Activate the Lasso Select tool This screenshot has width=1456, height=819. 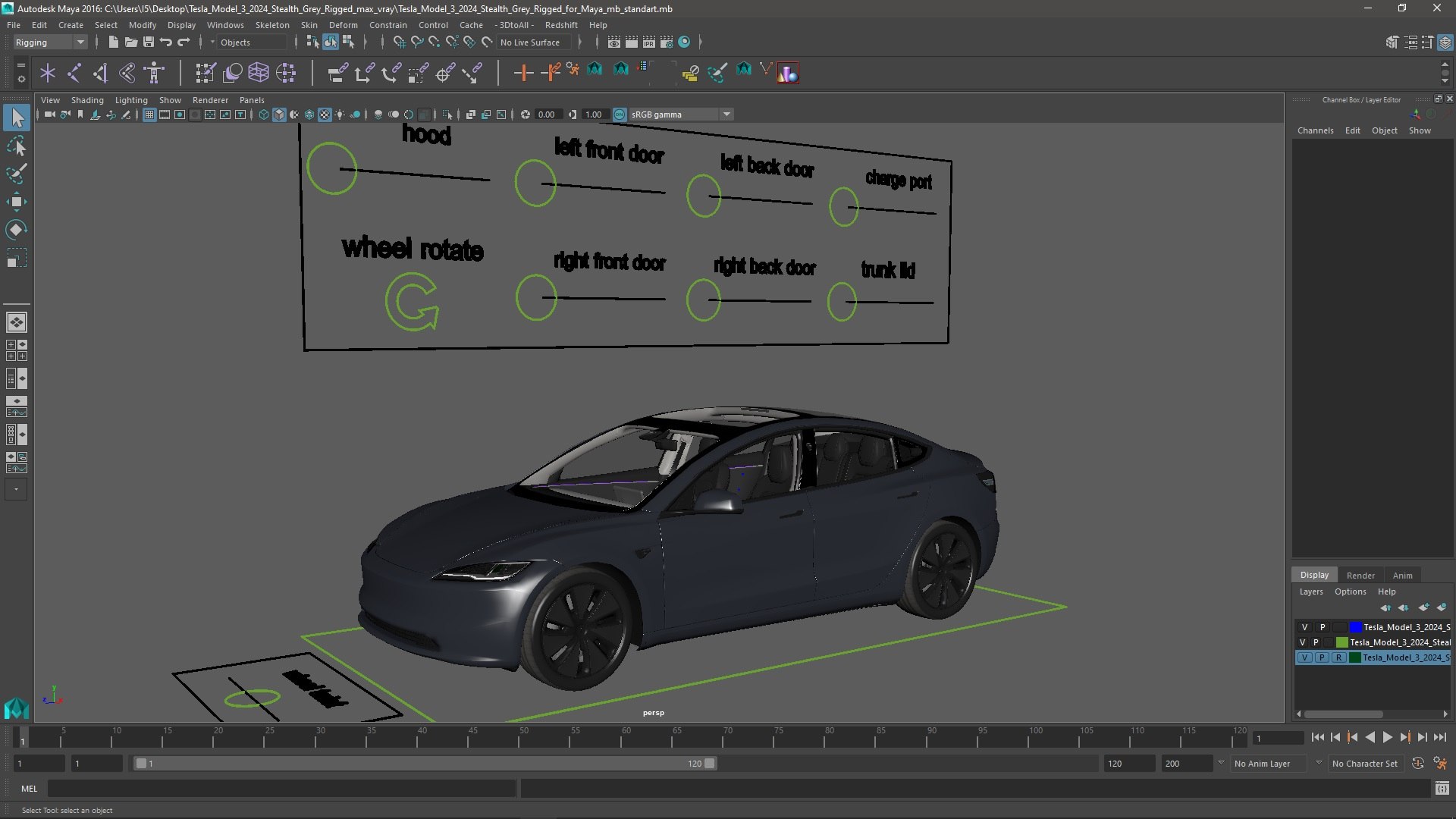coord(17,146)
